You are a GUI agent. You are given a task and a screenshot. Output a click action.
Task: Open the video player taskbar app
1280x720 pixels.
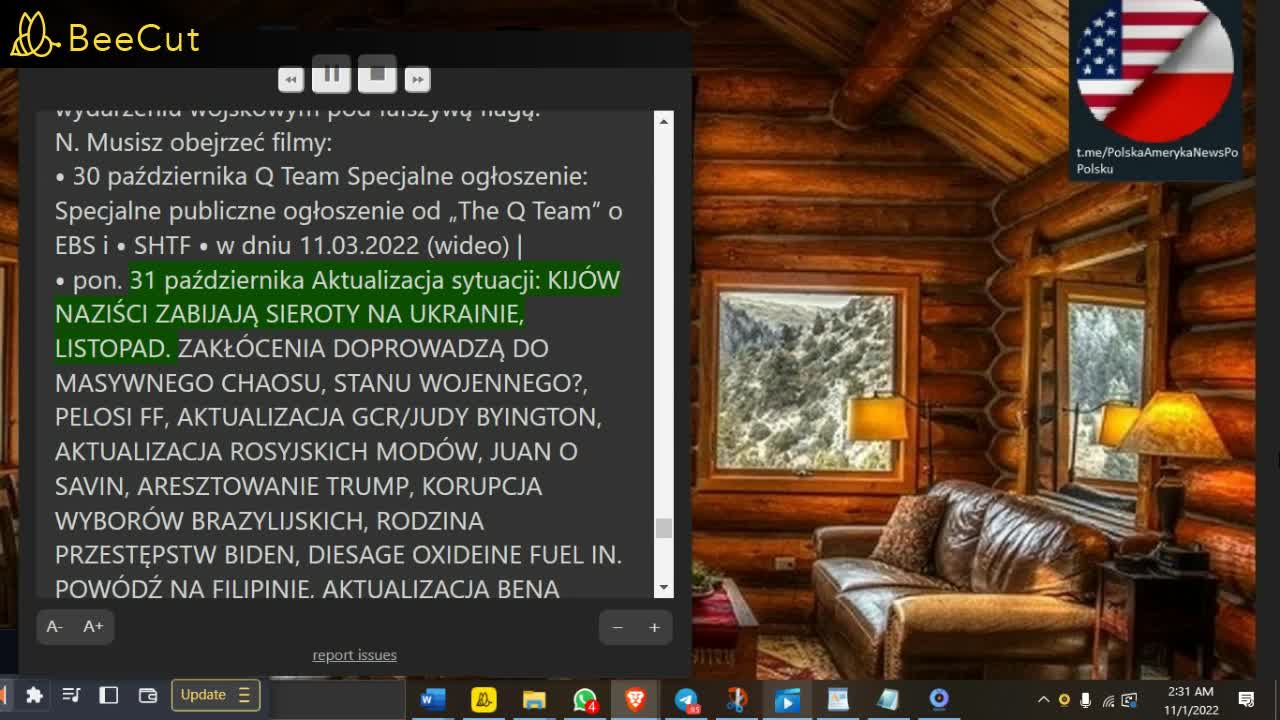(787, 699)
